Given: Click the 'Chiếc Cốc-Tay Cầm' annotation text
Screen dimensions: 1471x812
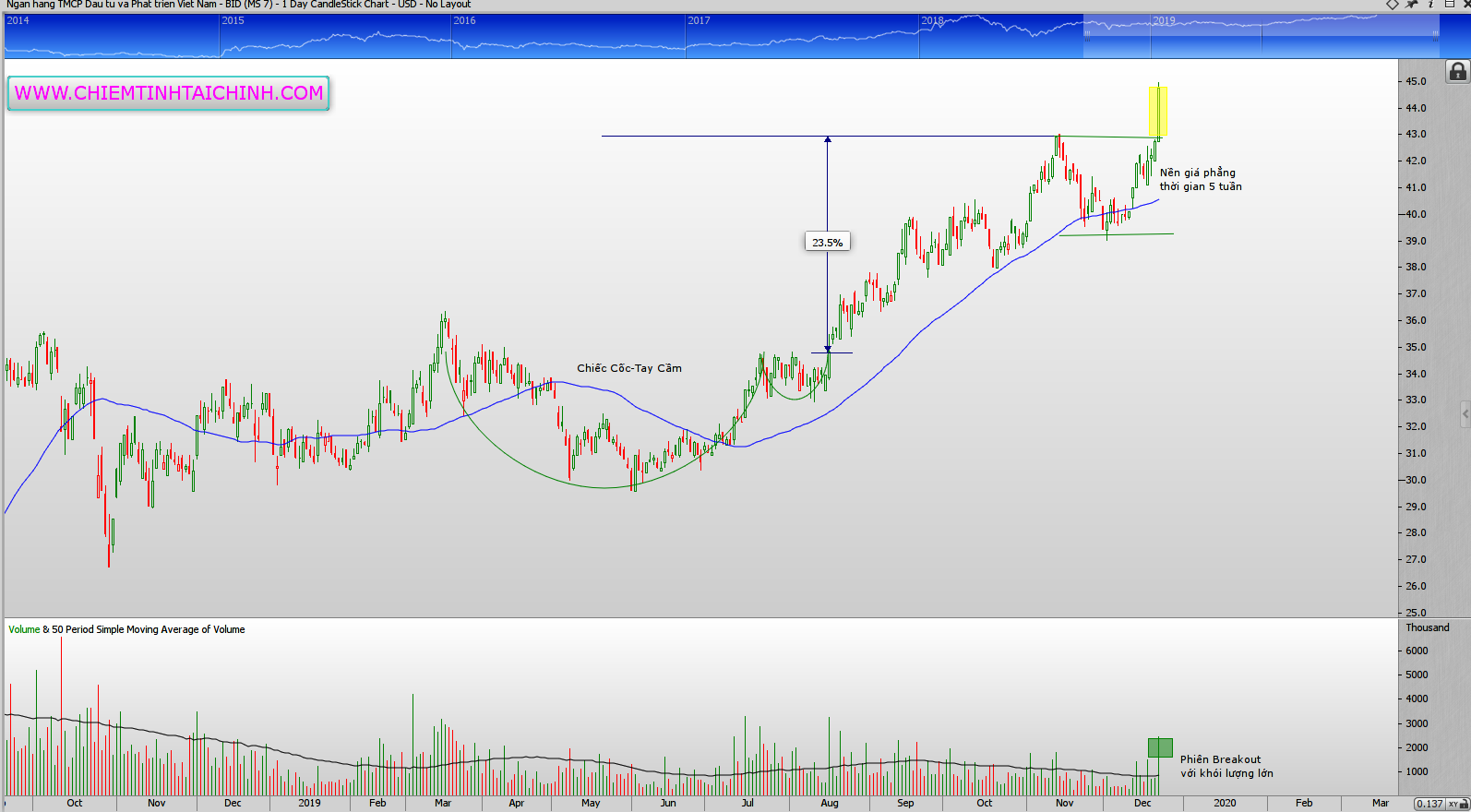Looking at the screenshot, I should coord(629,368).
